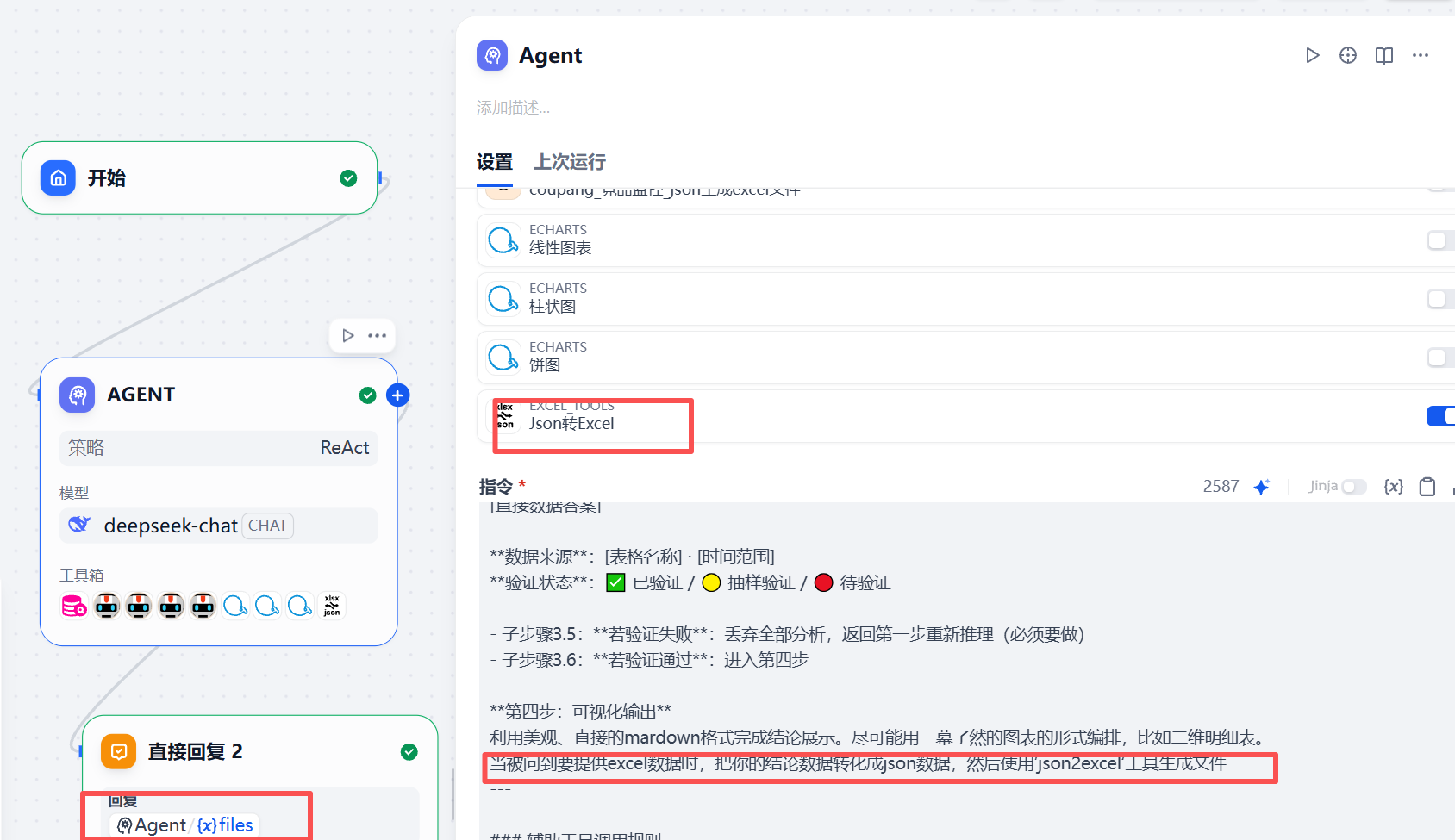Add a tool with the blue plus button on AGENT node
Viewport: 1455px width, 840px height.
[397, 395]
